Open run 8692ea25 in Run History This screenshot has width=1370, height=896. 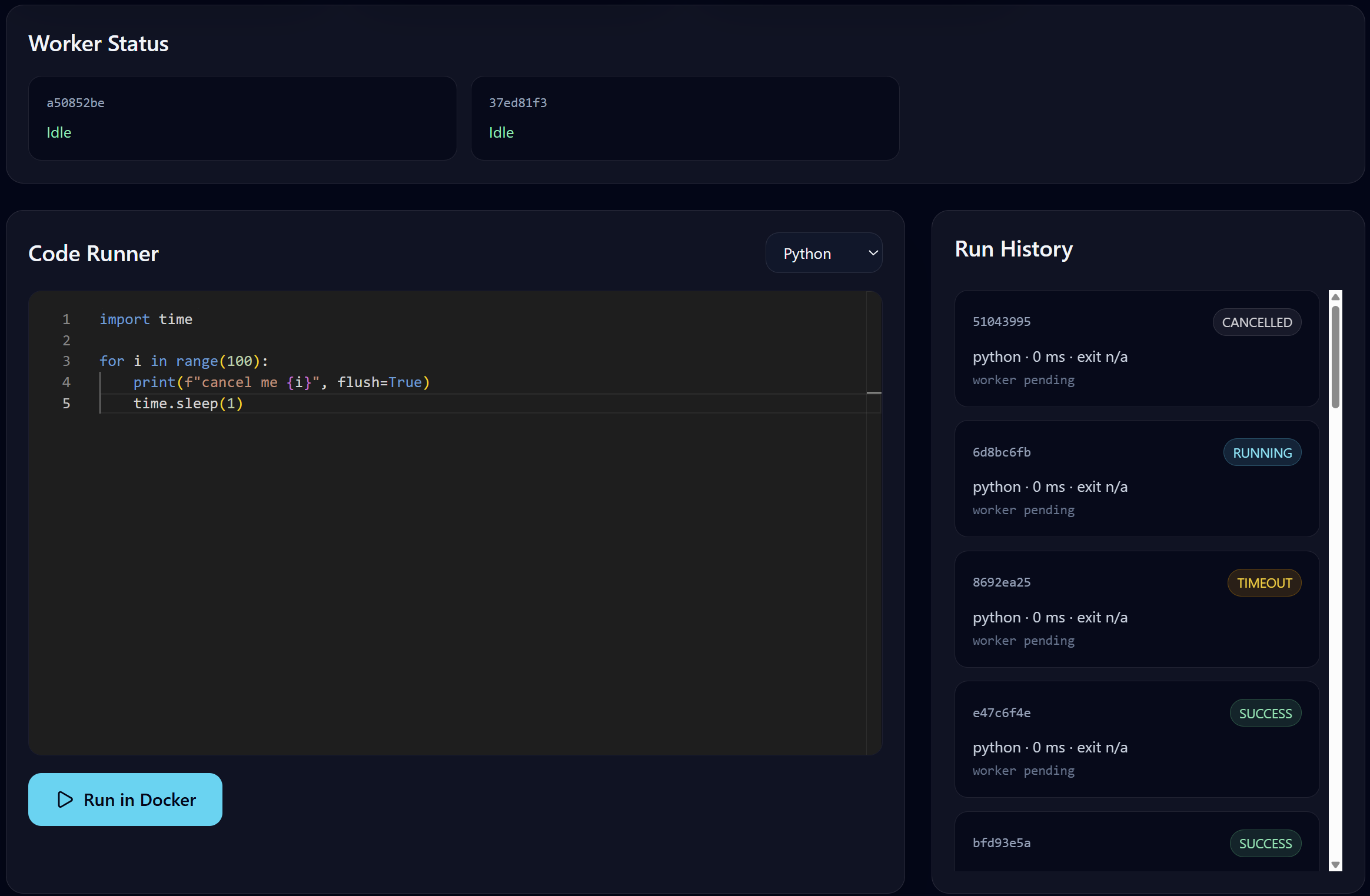pos(1137,609)
